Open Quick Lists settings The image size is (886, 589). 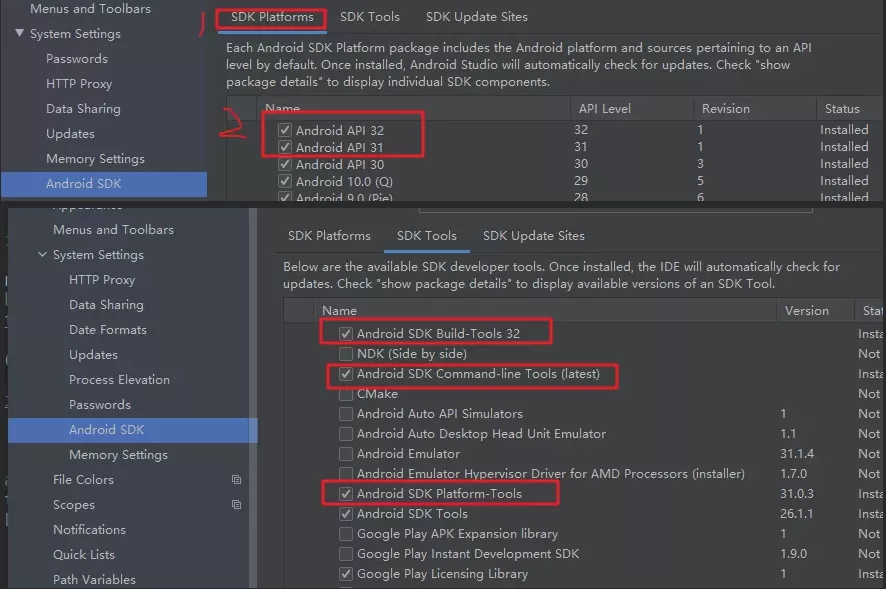(x=84, y=555)
